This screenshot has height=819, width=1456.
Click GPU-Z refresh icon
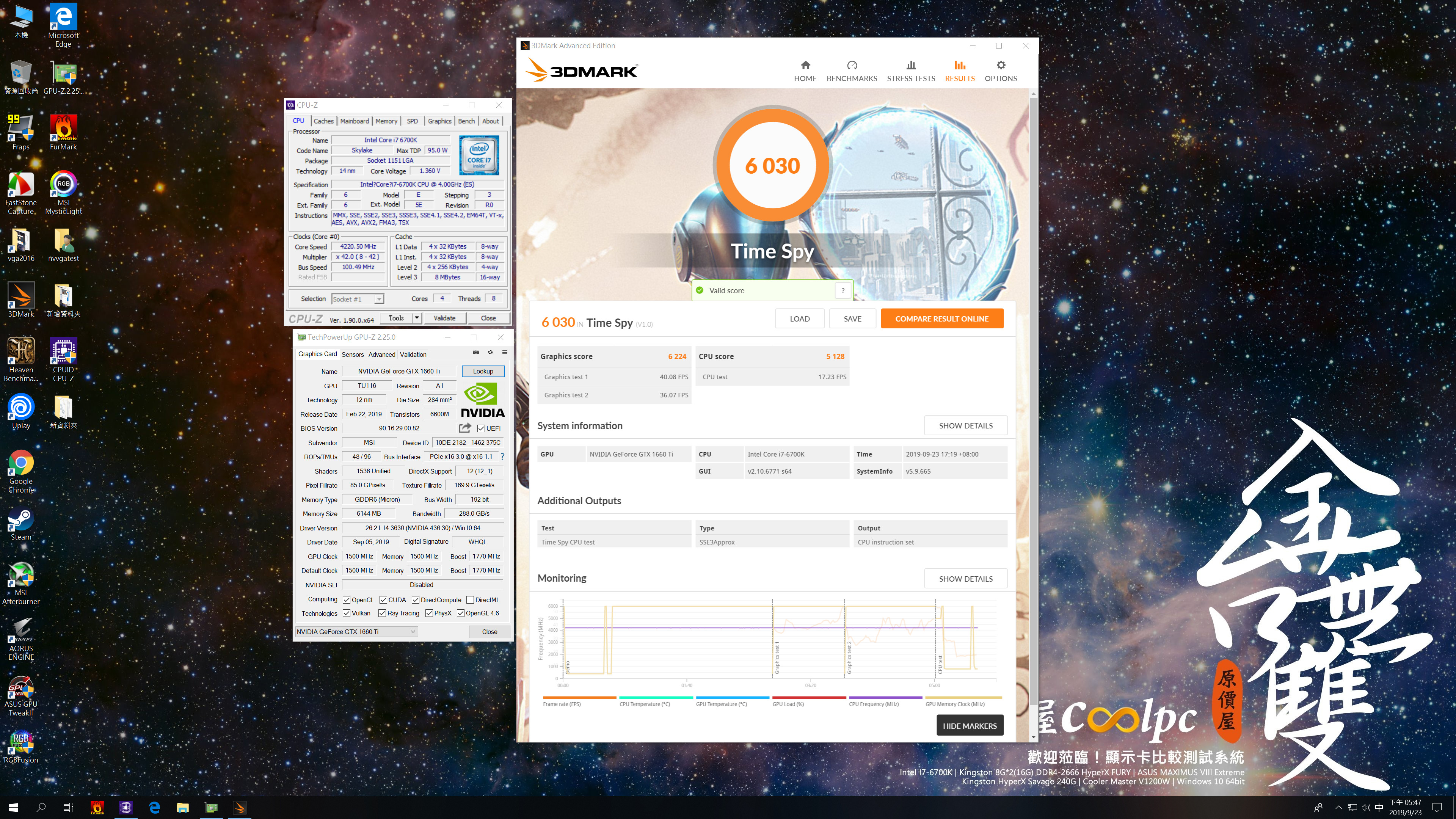pos(490,353)
